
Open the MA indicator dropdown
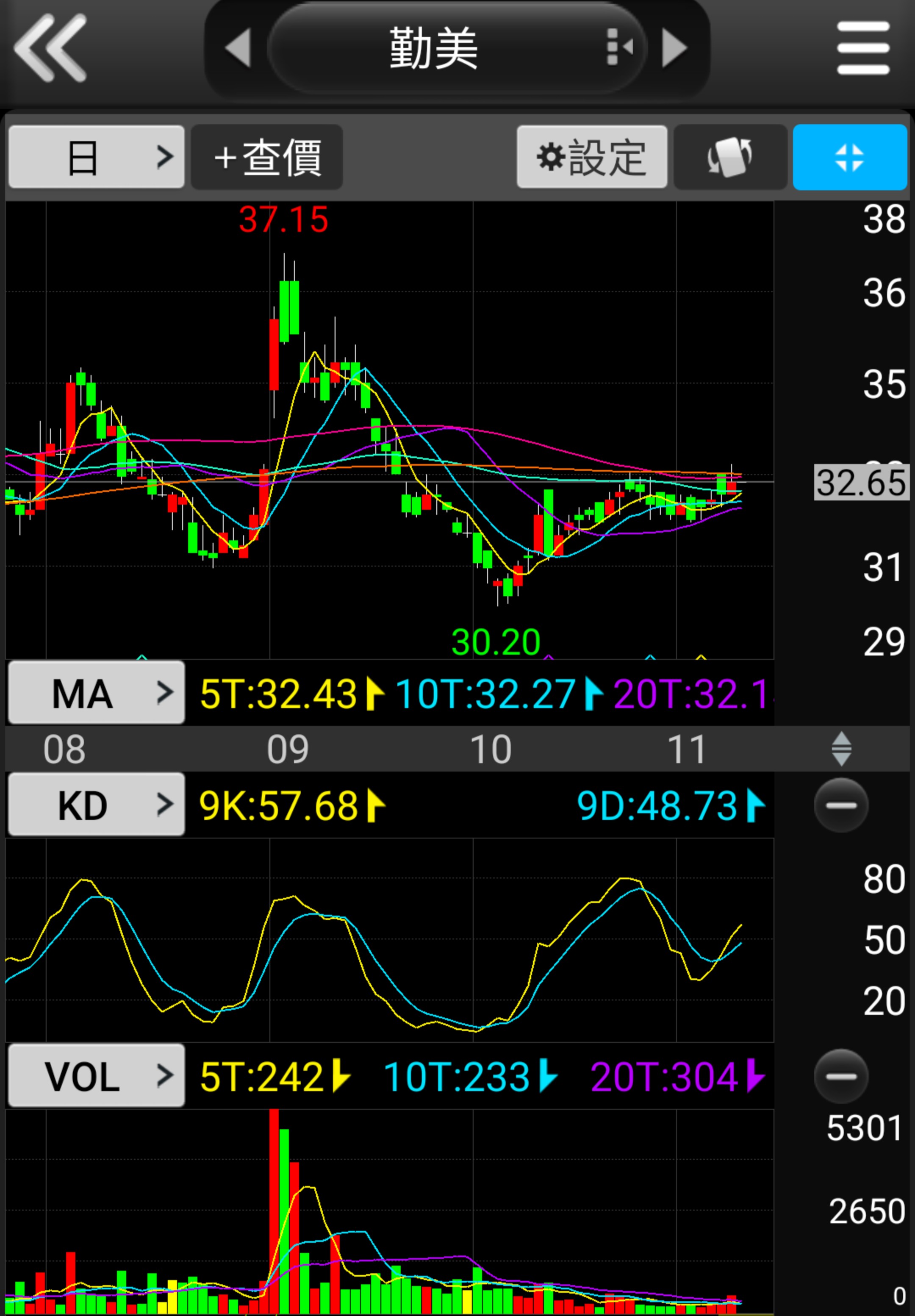(x=96, y=692)
